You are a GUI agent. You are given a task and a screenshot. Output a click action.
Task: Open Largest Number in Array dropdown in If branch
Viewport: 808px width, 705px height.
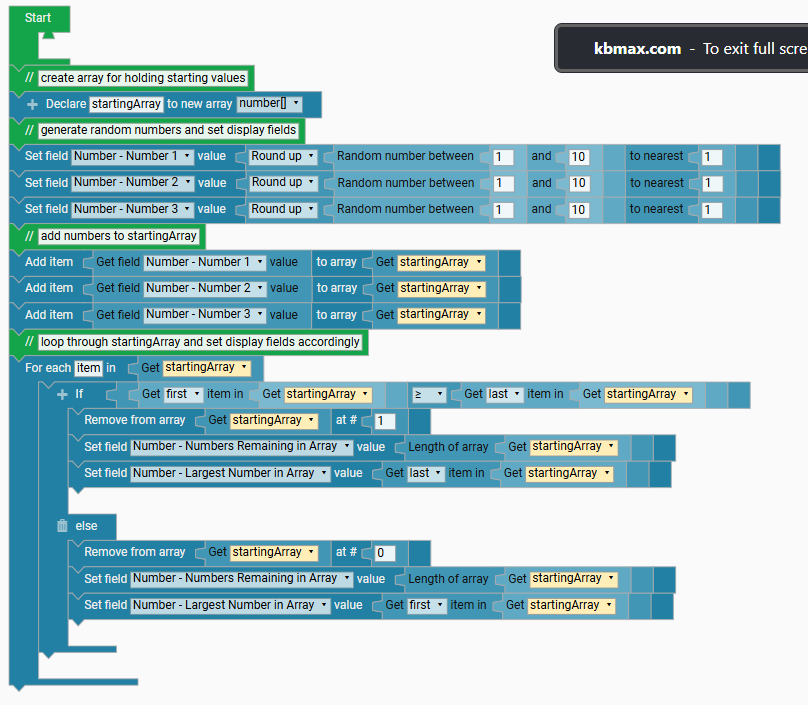[230, 473]
